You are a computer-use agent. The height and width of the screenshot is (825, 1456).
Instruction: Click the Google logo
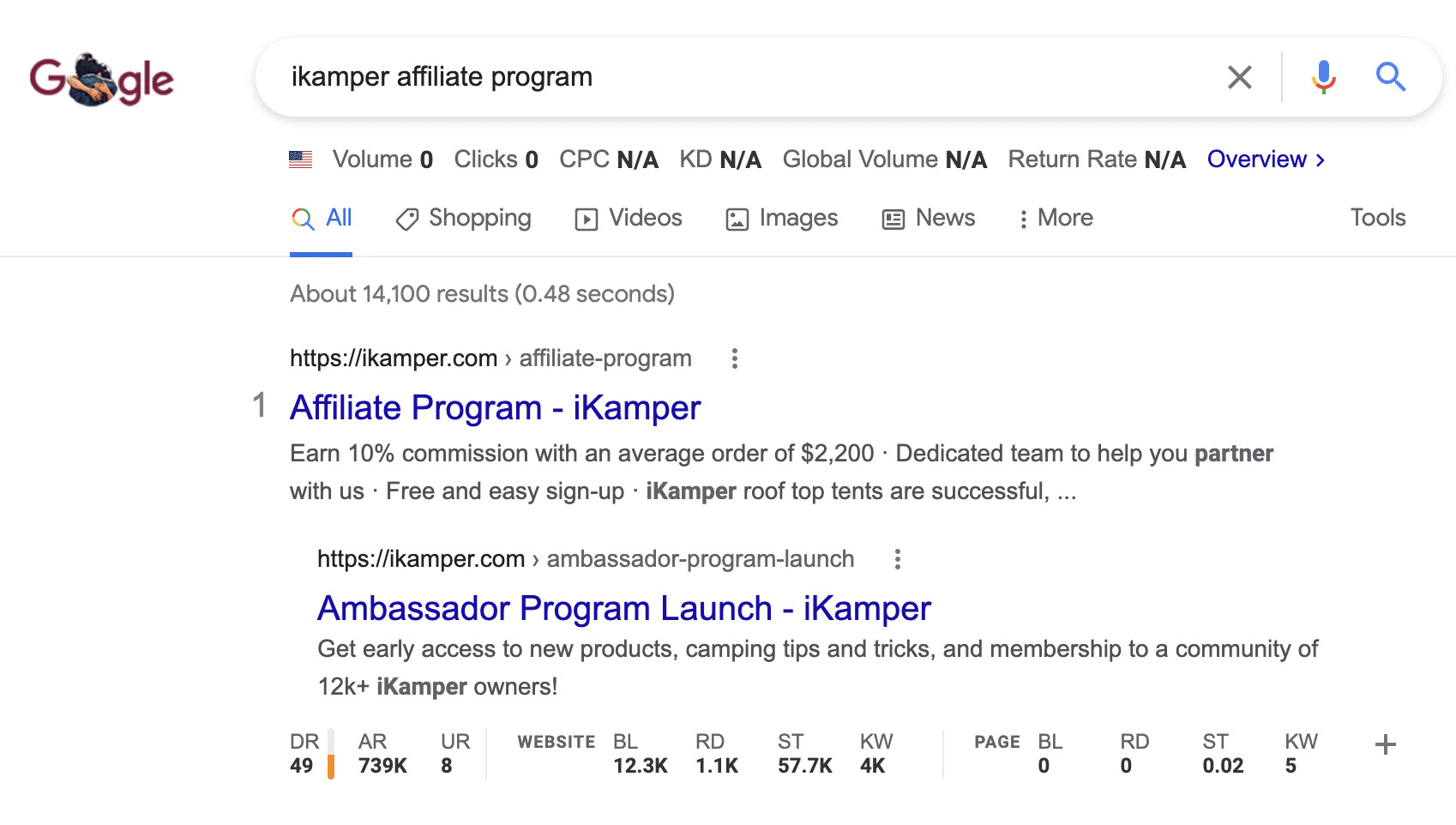pos(102,79)
